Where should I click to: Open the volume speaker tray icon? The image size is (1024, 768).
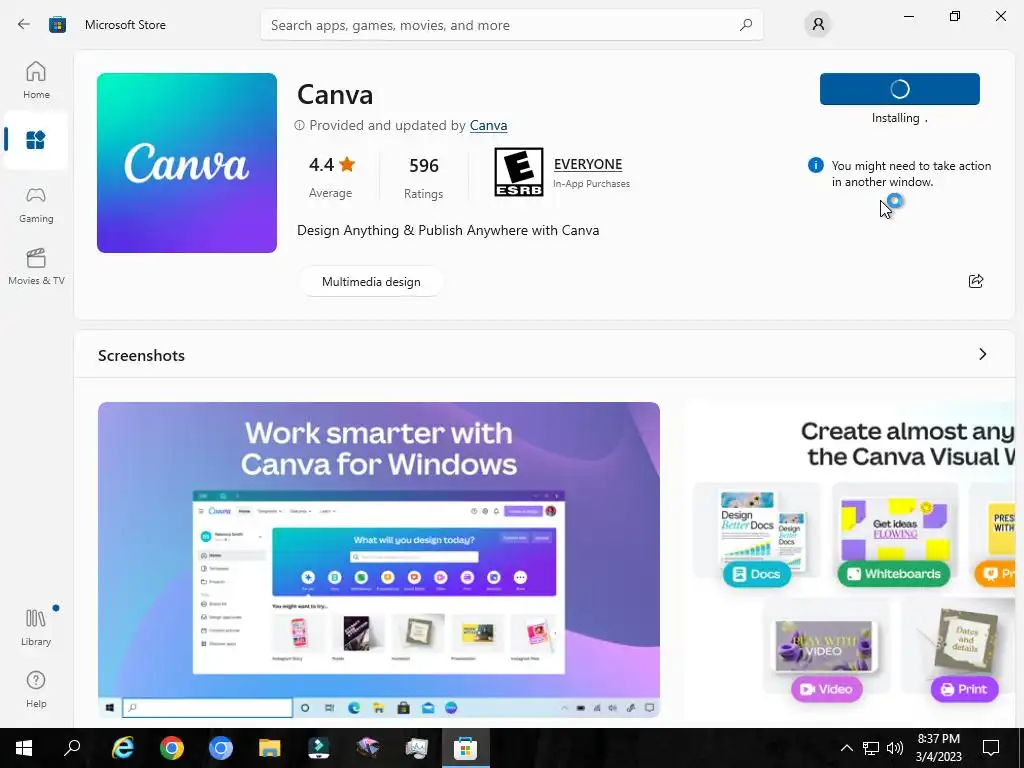tap(895, 748)
